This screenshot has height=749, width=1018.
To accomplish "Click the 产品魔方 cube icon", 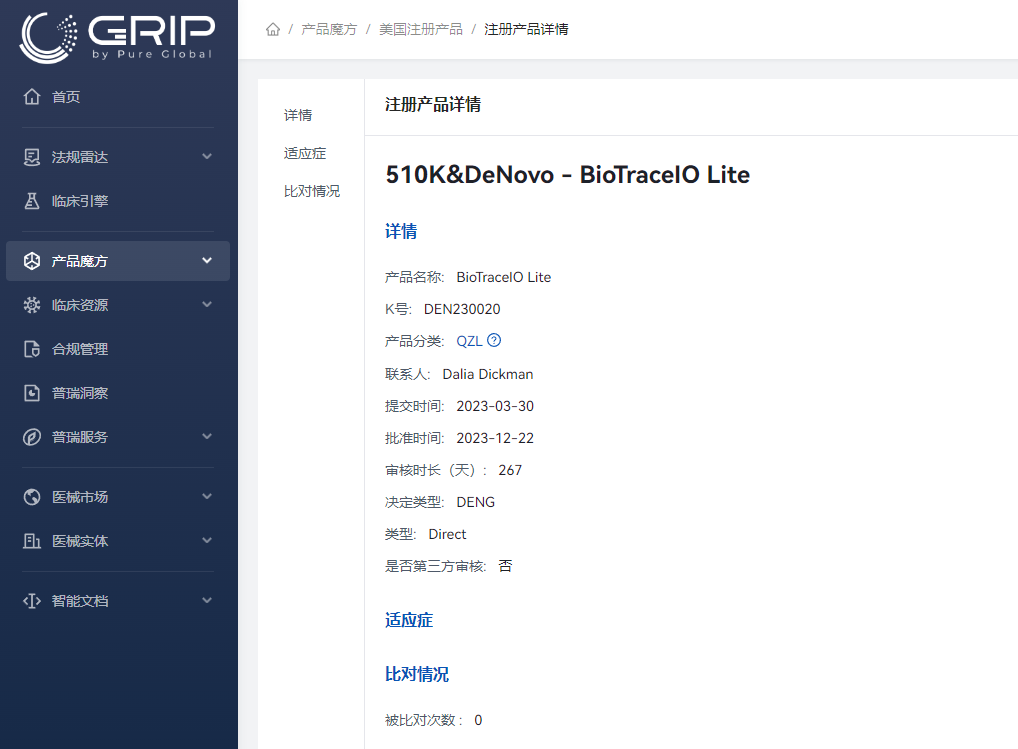I will tap(32, 261).
